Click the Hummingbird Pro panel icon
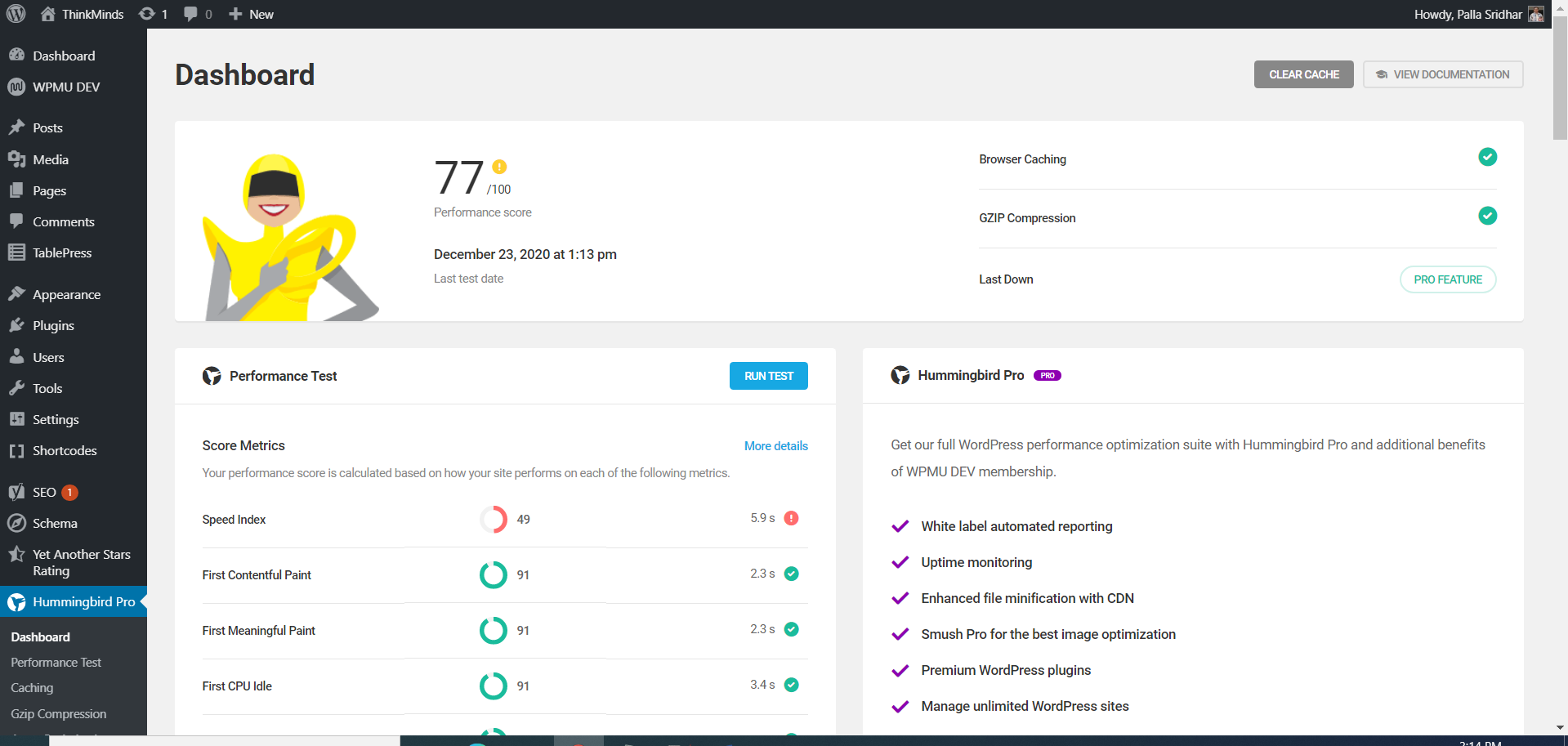The width and height of the screenshot is (1568, 746). (x=900, y=375)
